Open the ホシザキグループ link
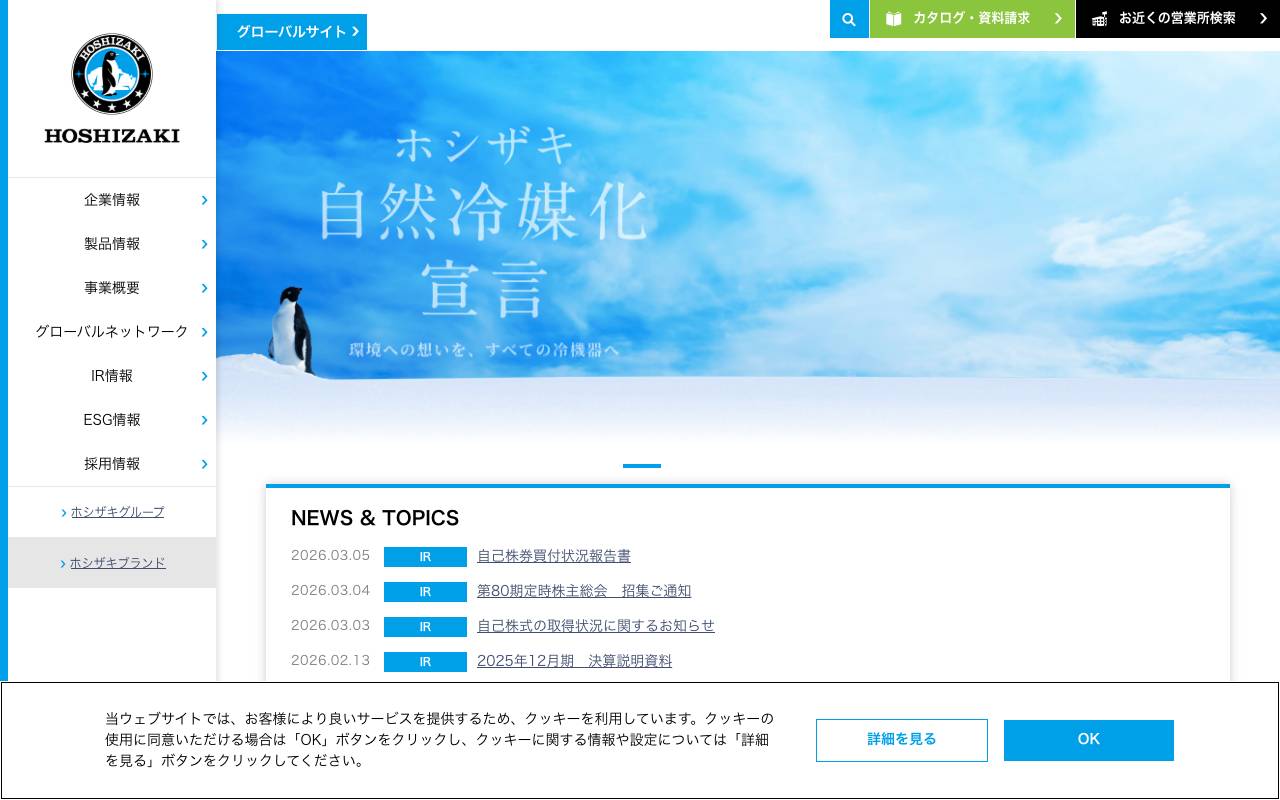This screenshot has width=1280, height=800. point(117,512)
